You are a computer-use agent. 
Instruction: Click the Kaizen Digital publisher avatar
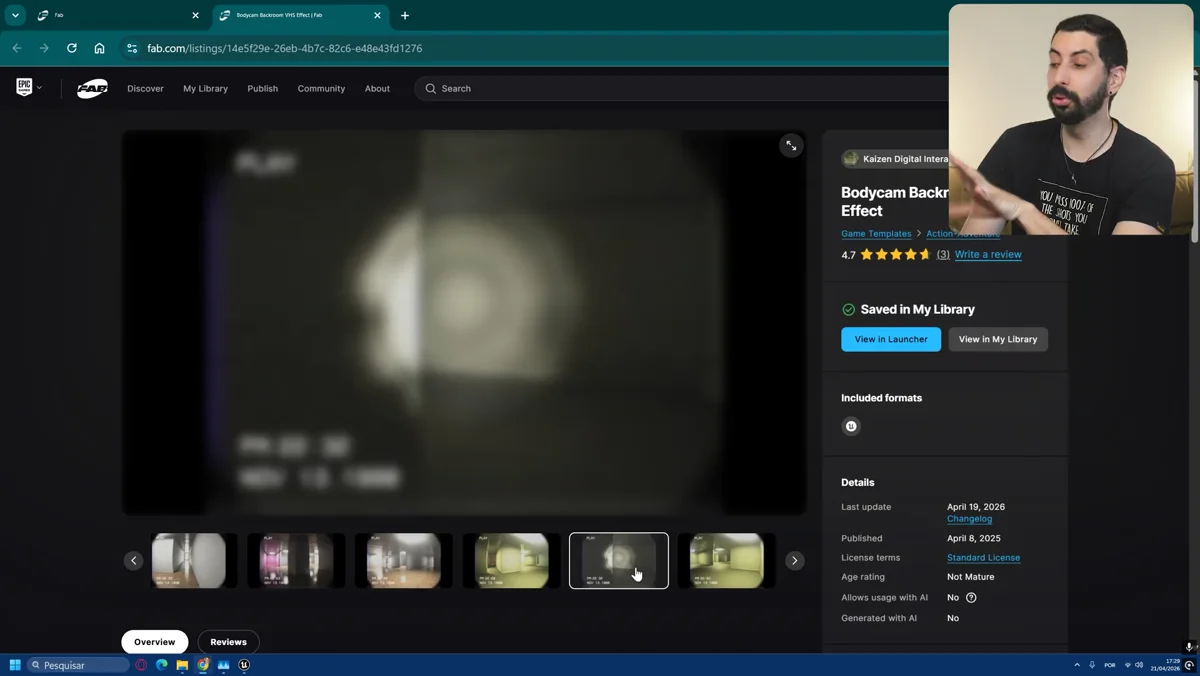(850, 158)
